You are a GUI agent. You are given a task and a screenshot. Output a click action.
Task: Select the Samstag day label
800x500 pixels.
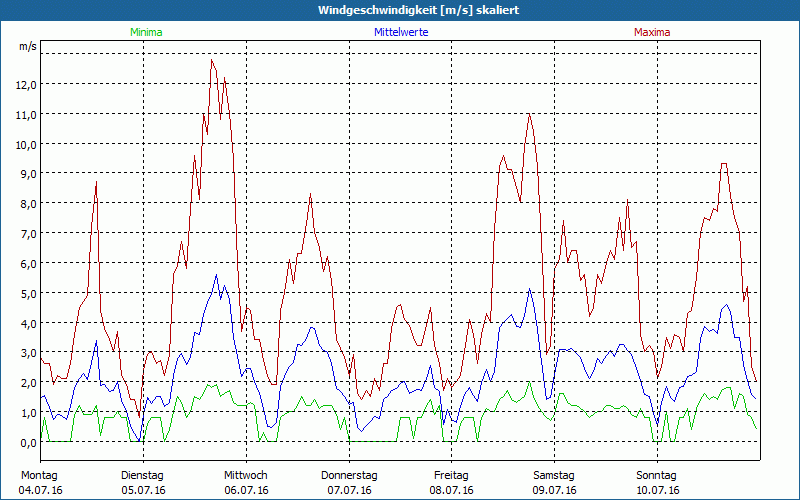pos(554,475)
